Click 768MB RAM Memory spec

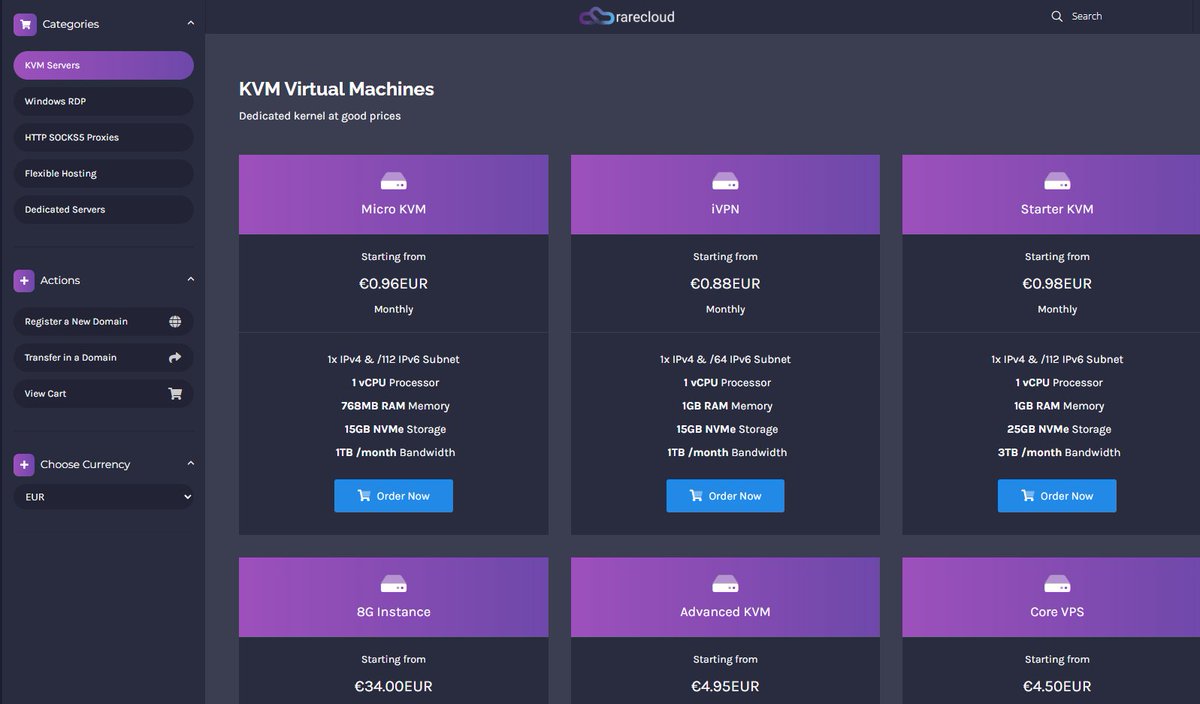(x=393, y=406)
